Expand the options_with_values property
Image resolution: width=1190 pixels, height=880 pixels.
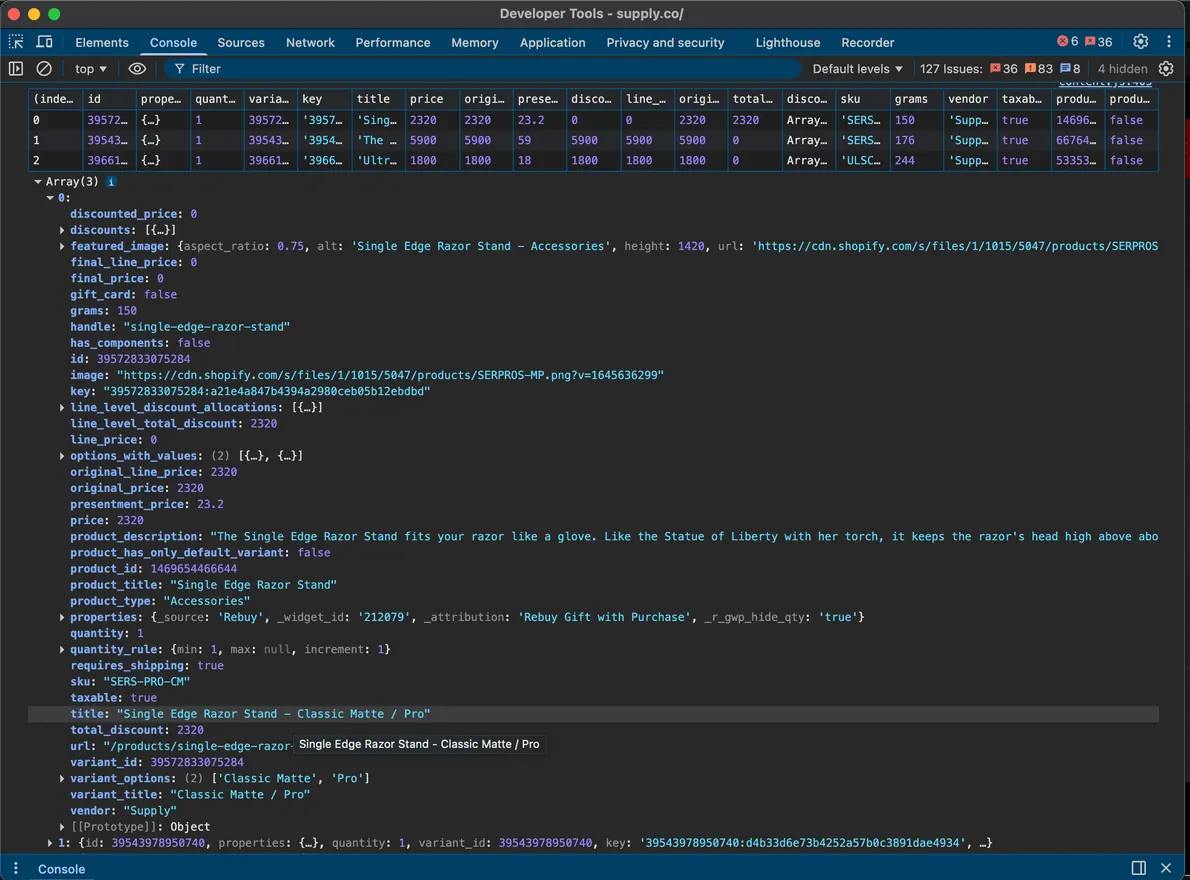(x=62, y=456)
